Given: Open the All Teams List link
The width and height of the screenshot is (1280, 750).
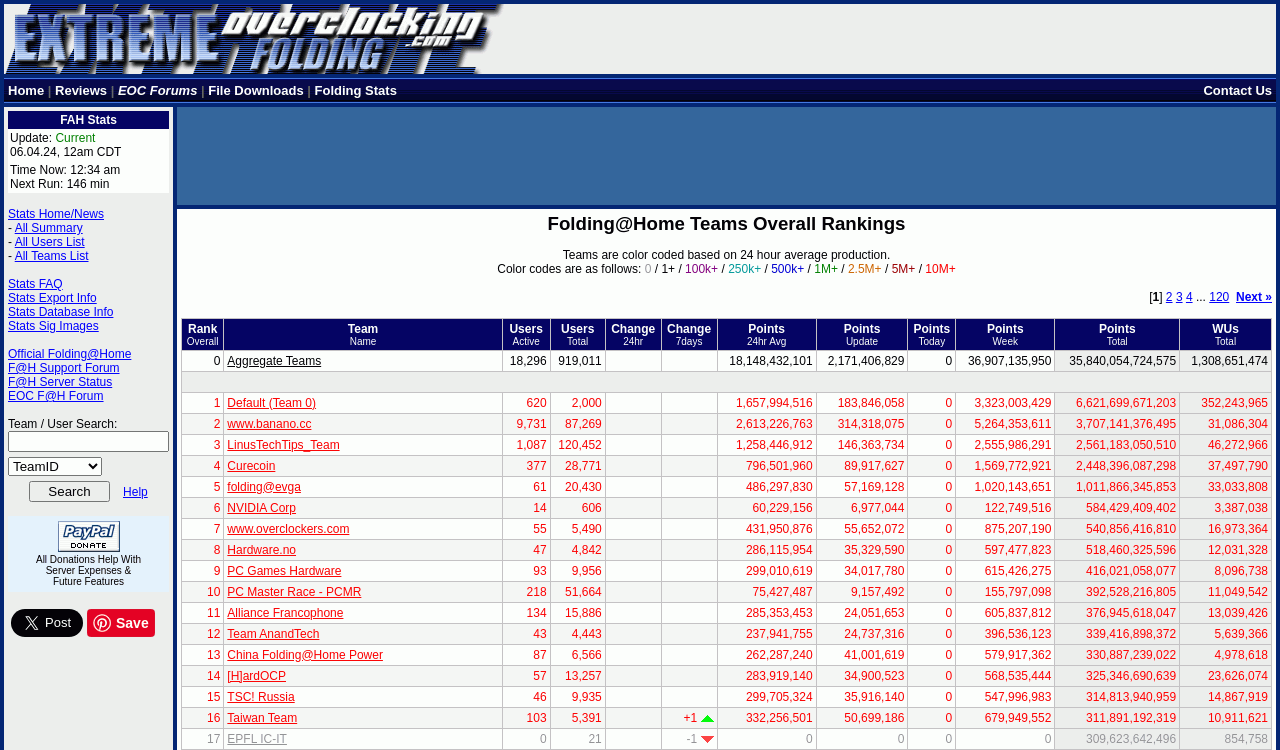Looking at the screenshot, I should pos(52,256).
